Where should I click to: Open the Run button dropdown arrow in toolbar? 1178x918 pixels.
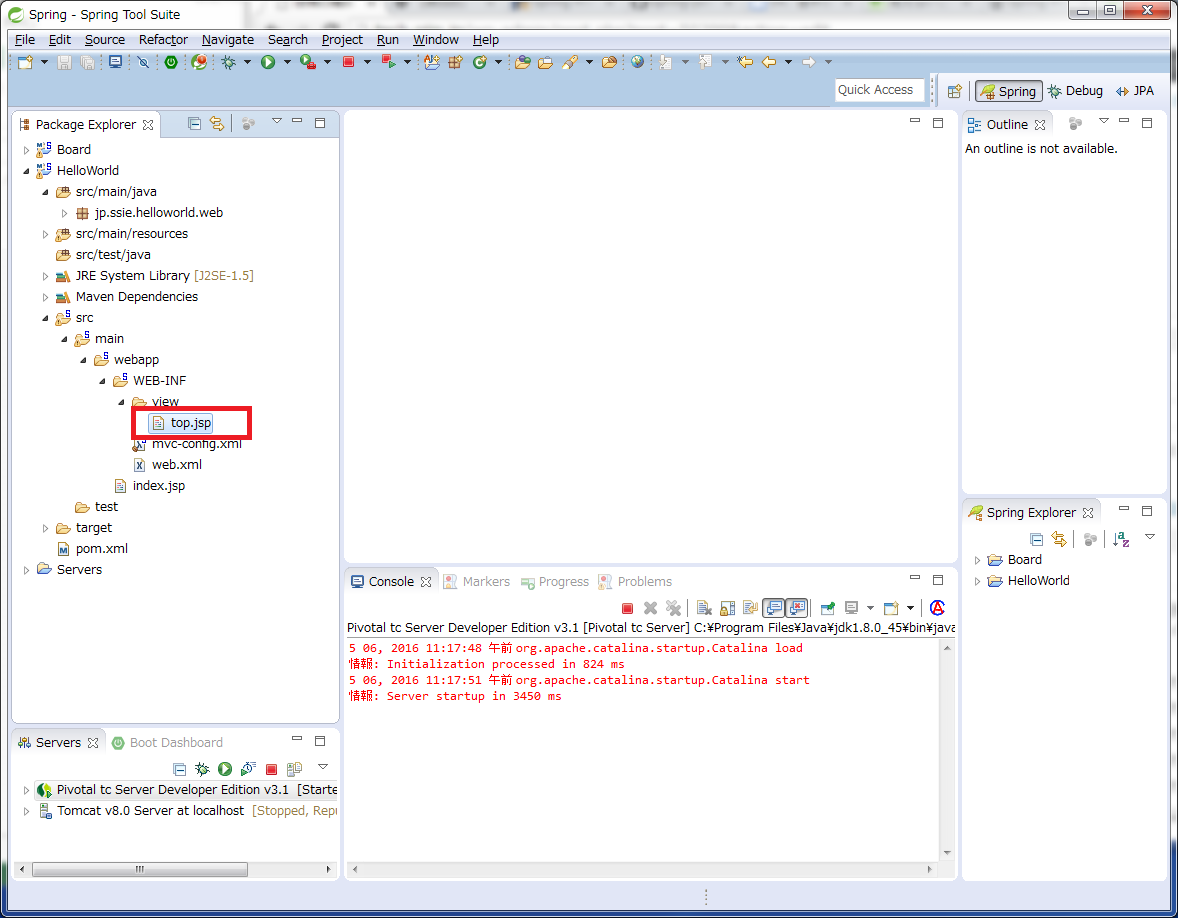click(x=287, y=63)
